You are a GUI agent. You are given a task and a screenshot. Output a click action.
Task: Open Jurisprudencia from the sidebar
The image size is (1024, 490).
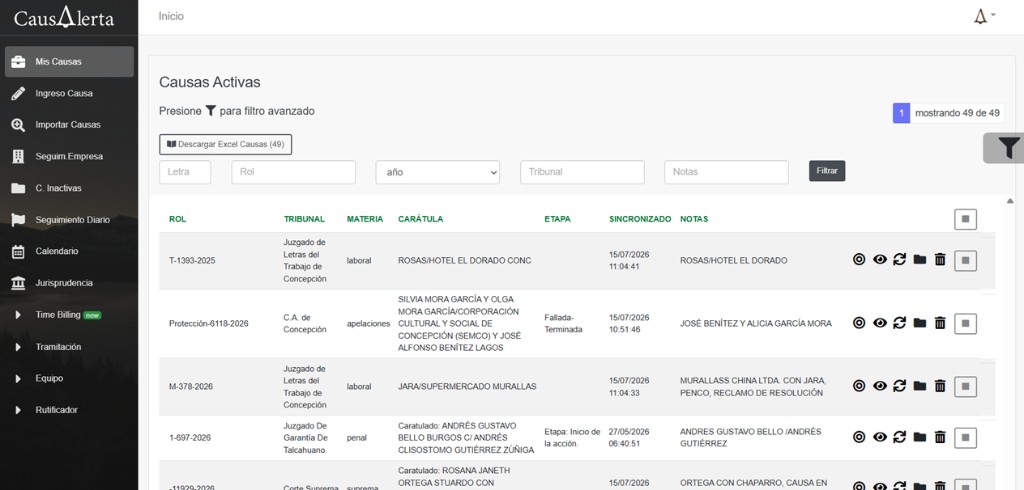[x=63, y=283]
